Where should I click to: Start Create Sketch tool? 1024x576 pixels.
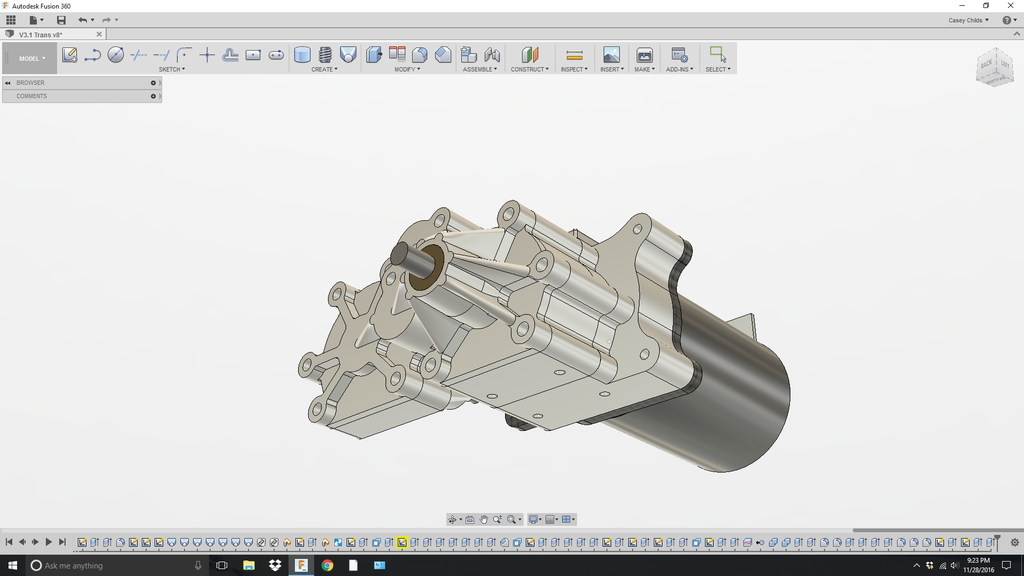[70, 55]
